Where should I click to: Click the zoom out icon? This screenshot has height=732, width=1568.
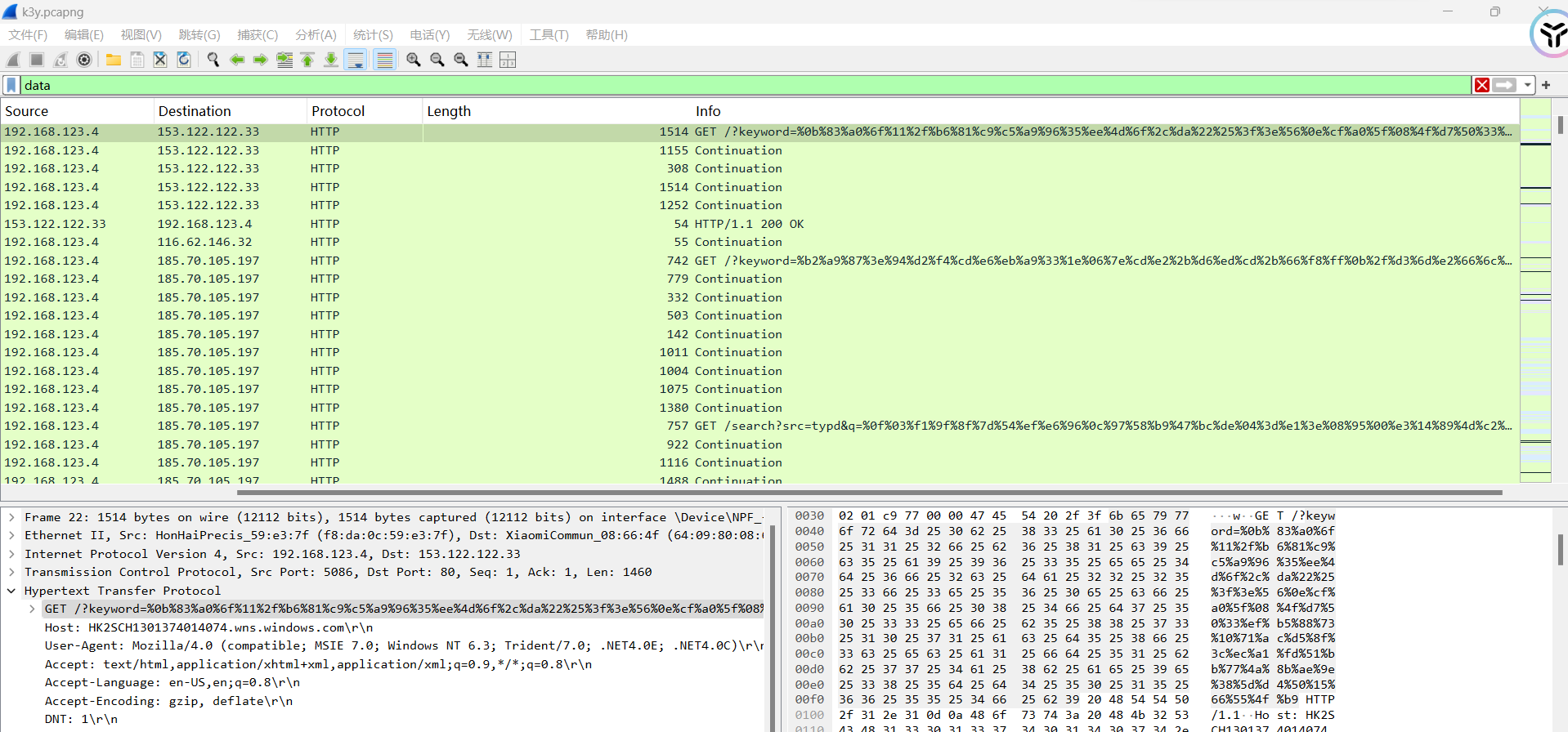437,60
